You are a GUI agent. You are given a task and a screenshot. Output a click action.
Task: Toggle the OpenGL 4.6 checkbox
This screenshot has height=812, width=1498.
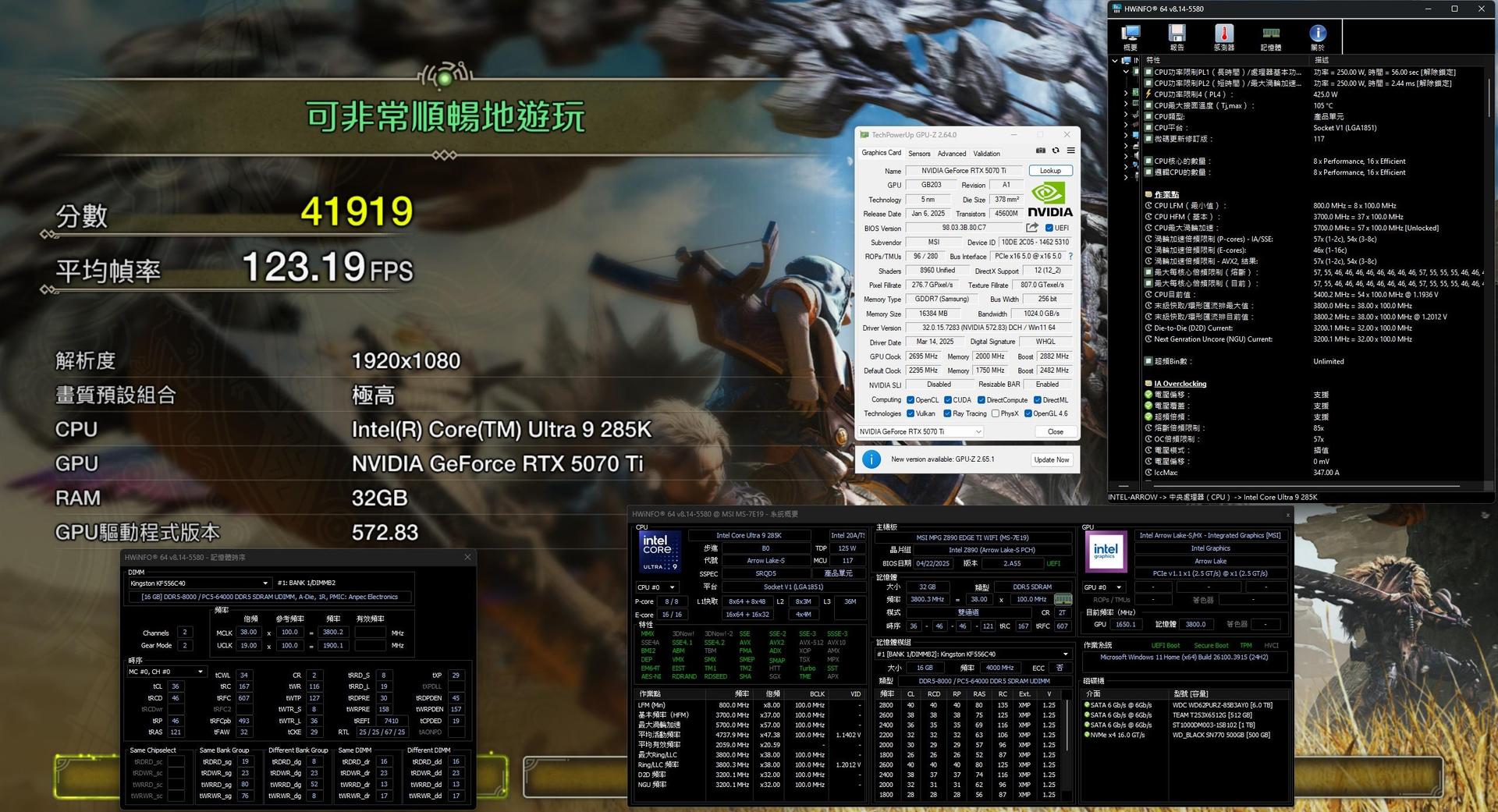1028,414
